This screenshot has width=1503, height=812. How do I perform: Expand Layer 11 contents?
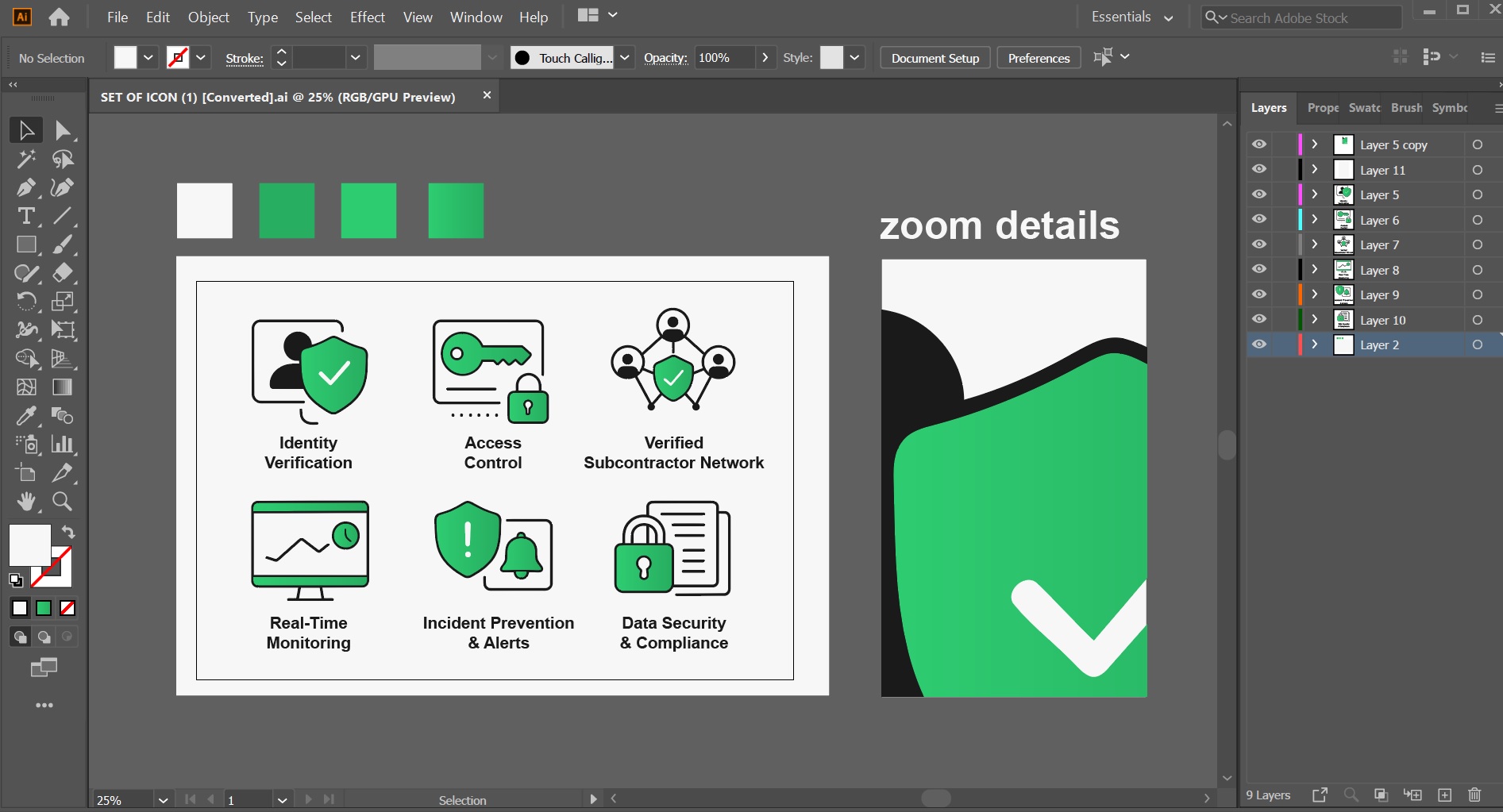pyautogui.click(x=1315, y=170)
